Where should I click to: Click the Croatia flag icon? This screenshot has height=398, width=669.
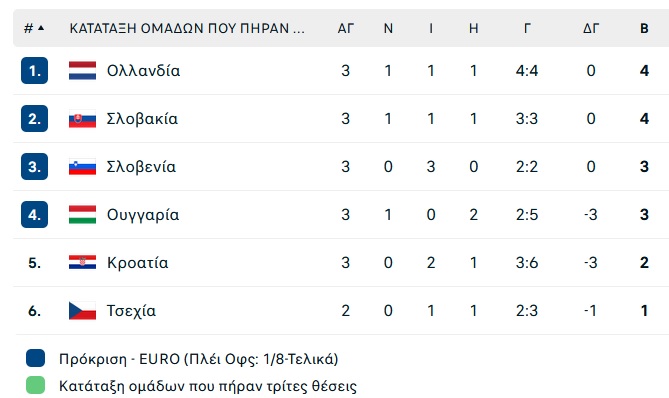click(x=82, y=262)
